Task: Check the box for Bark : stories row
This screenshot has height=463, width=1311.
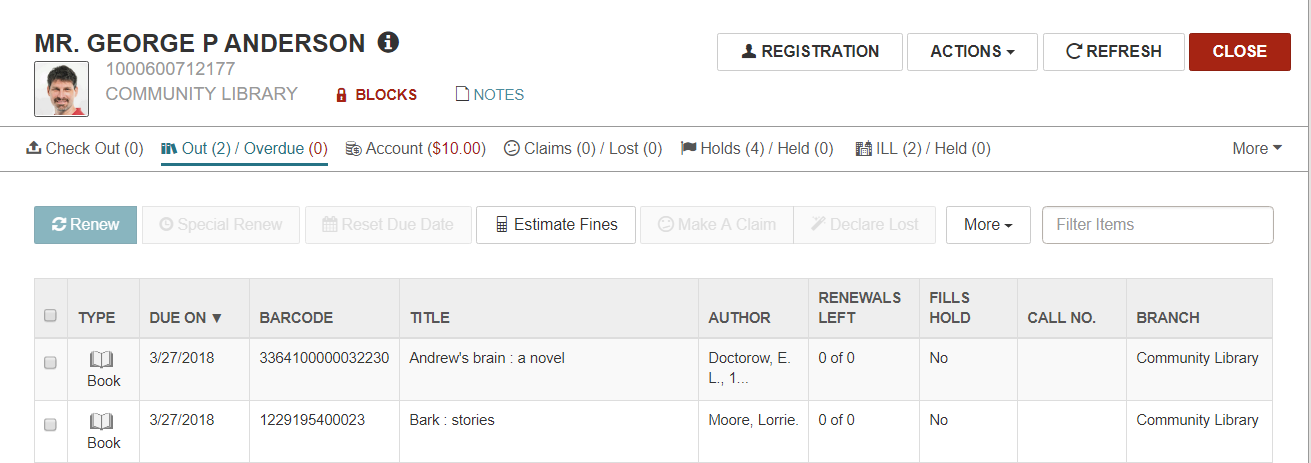Action: click(51, 425)
